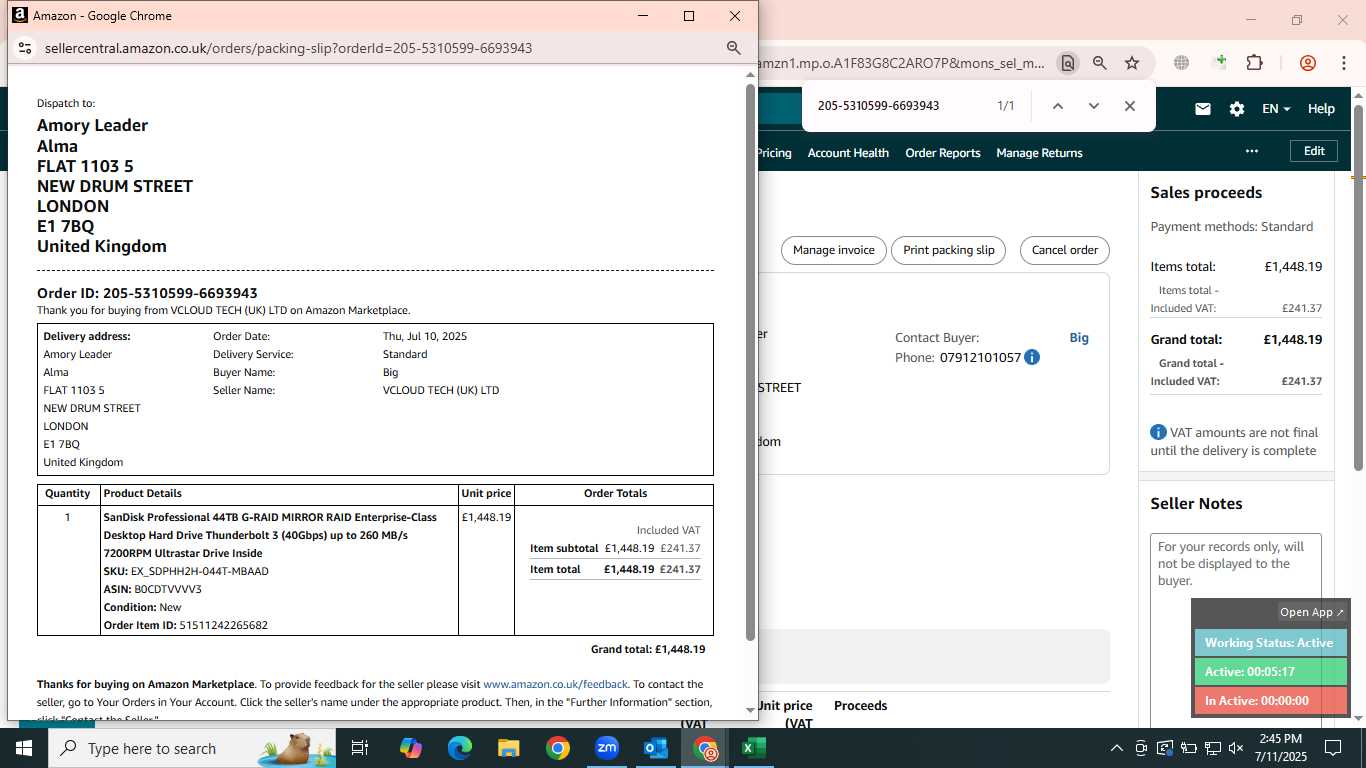Click the VAT amounts info icon
Screen dimensions: 1366x768
pyautogui.click(x=1158, y=432)
